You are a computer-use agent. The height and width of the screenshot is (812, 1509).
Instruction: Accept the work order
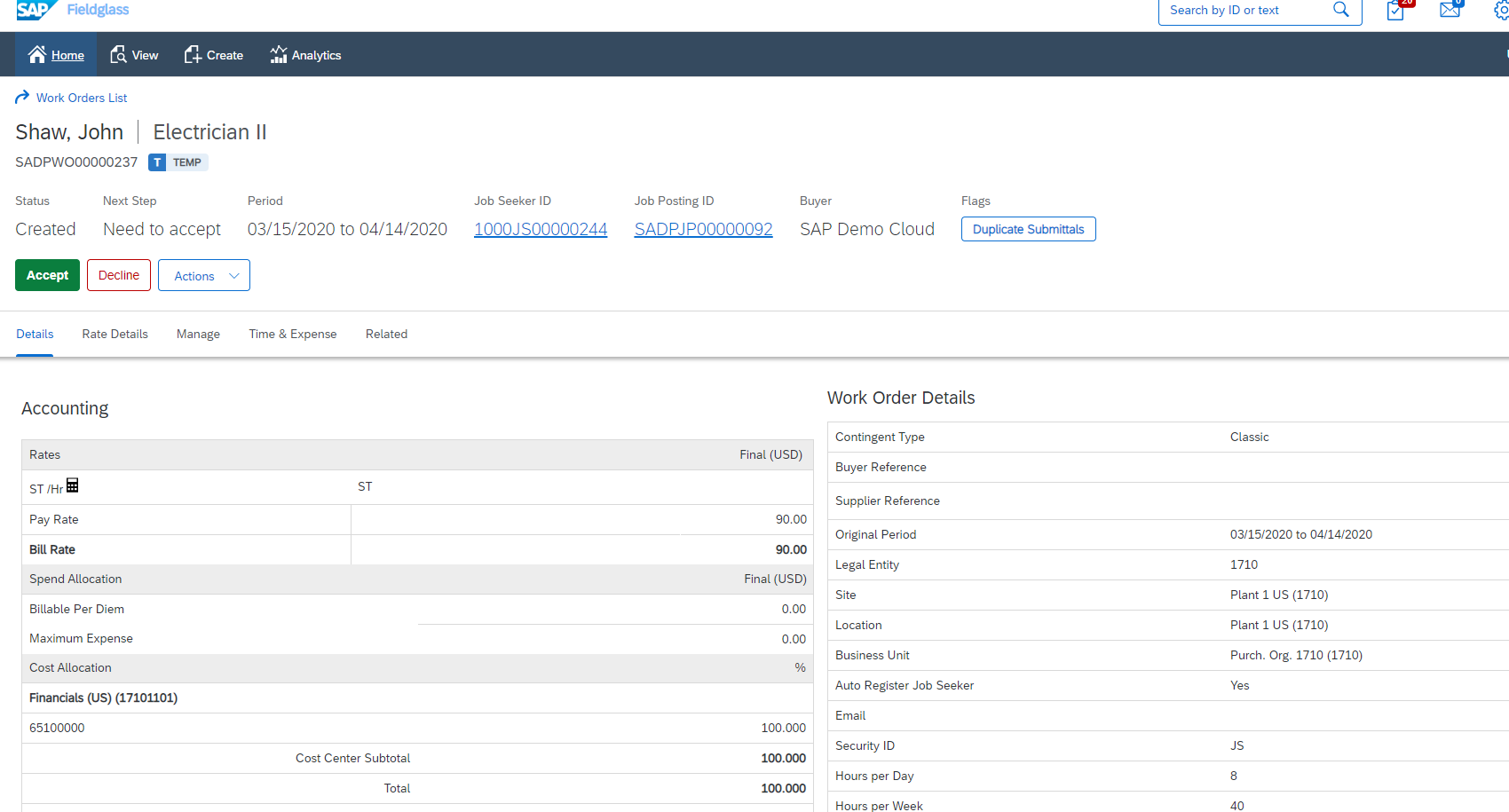click(48, 275)
